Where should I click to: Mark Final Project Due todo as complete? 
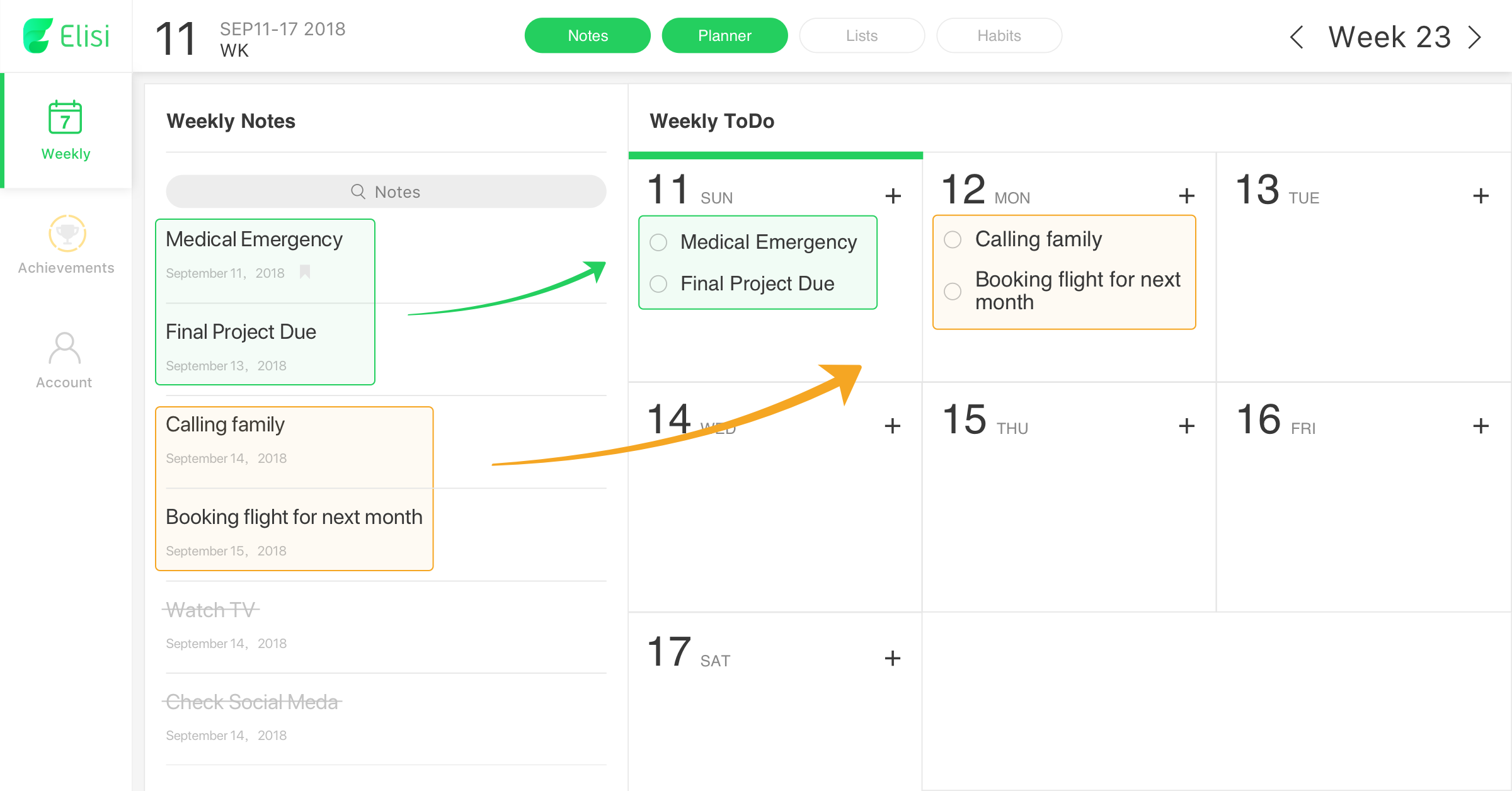[x=658, y=284]
